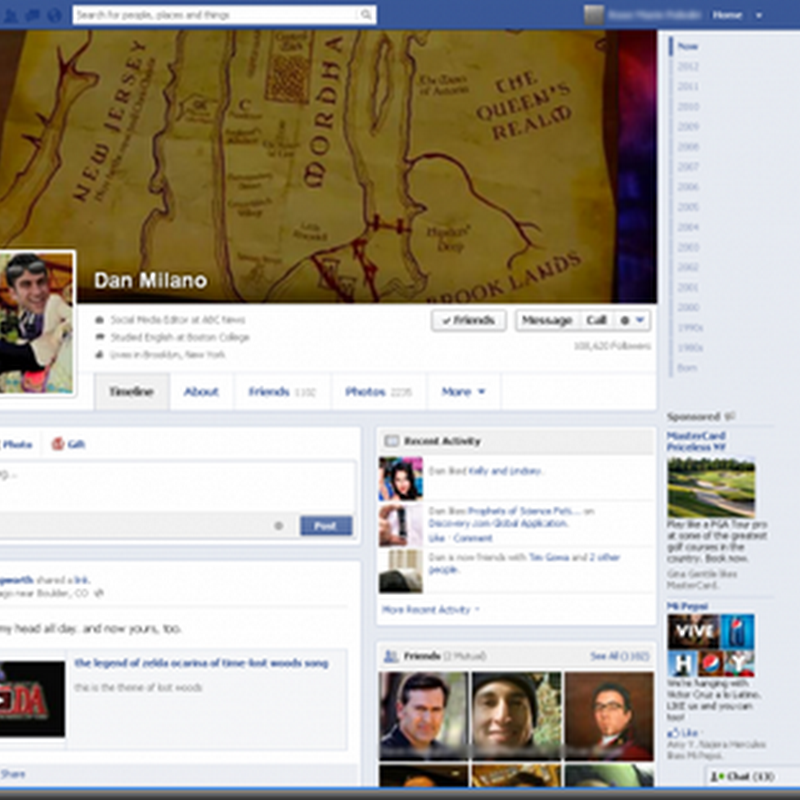Viewport: 800px width, 800px height.
Task: Click the Recent Activity header icon
Action: point(391,441)
